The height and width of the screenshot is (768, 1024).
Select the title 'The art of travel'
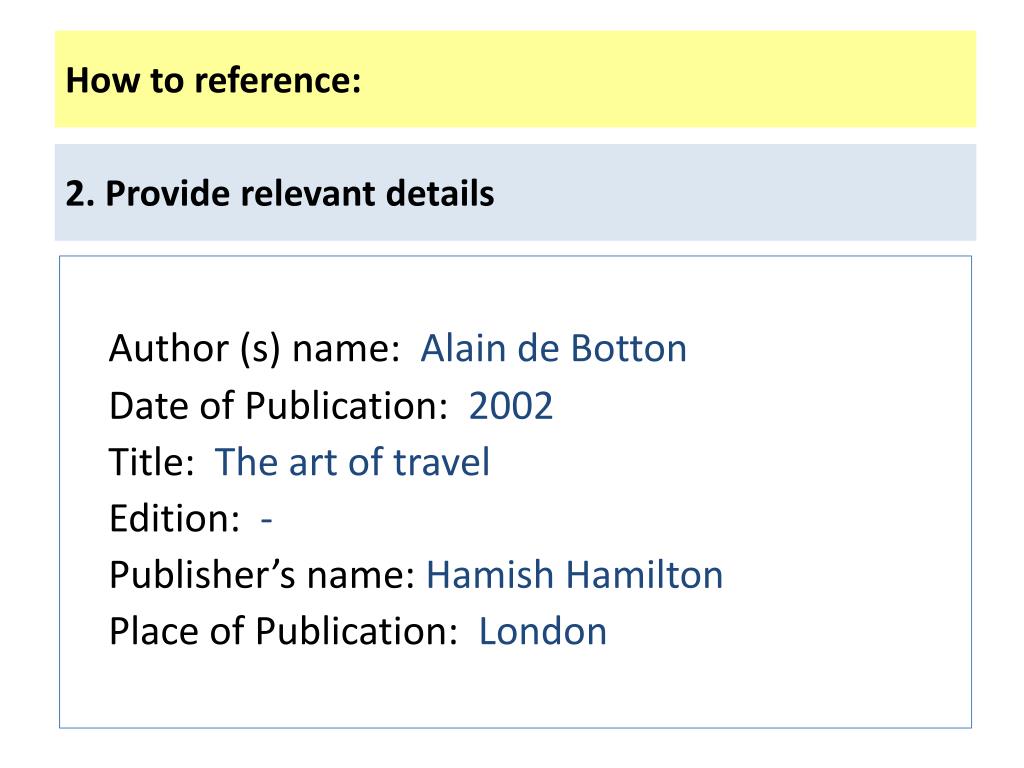pyautogui.click(x=353, y=462)
